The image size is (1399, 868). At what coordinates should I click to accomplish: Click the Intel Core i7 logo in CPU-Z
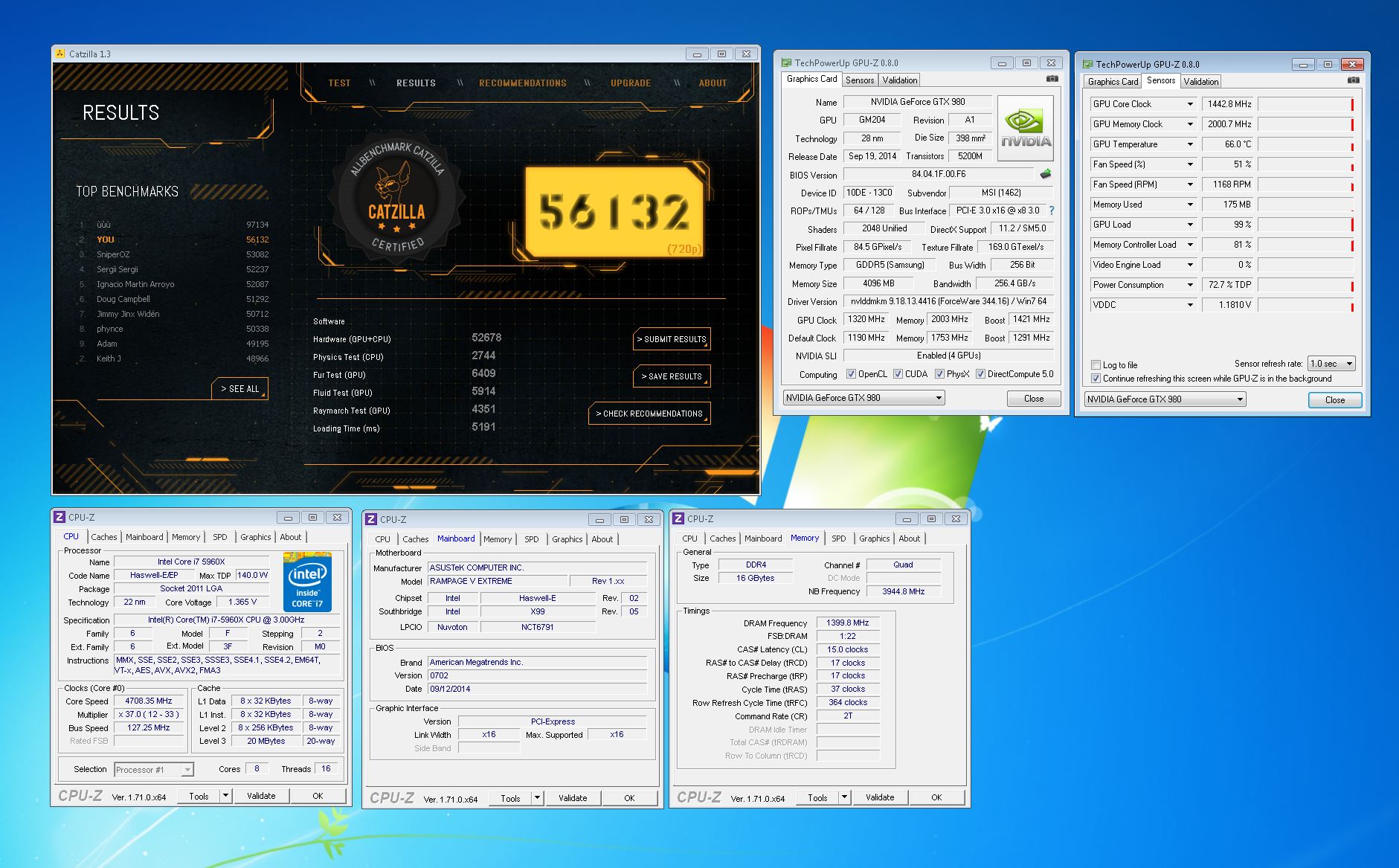pyautogui.click(x=307, y=582)
